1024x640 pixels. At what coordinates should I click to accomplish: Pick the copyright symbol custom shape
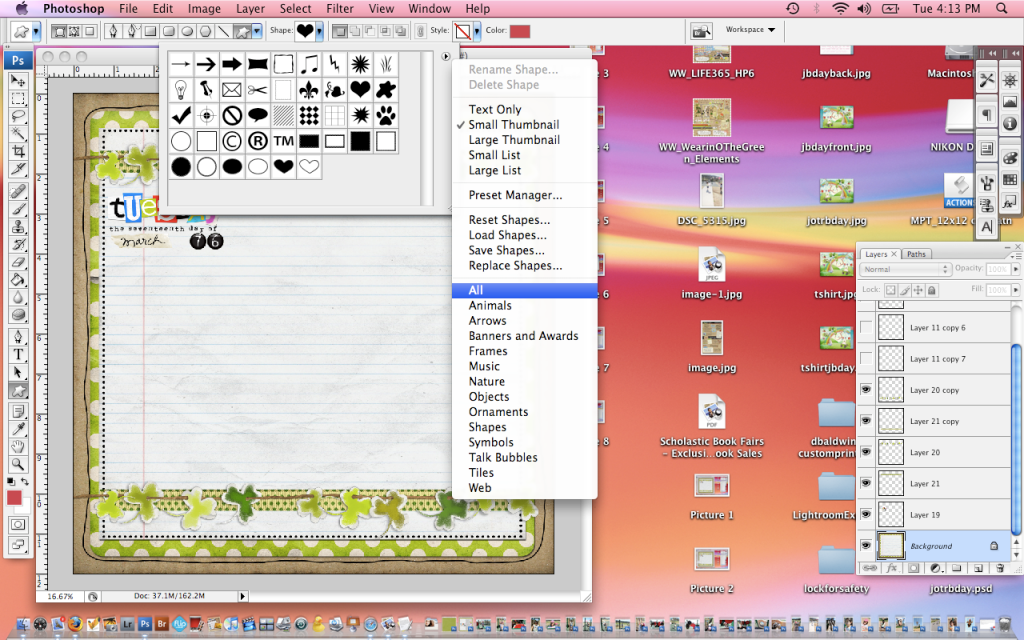pyautogui.click(x=232, y=141)
